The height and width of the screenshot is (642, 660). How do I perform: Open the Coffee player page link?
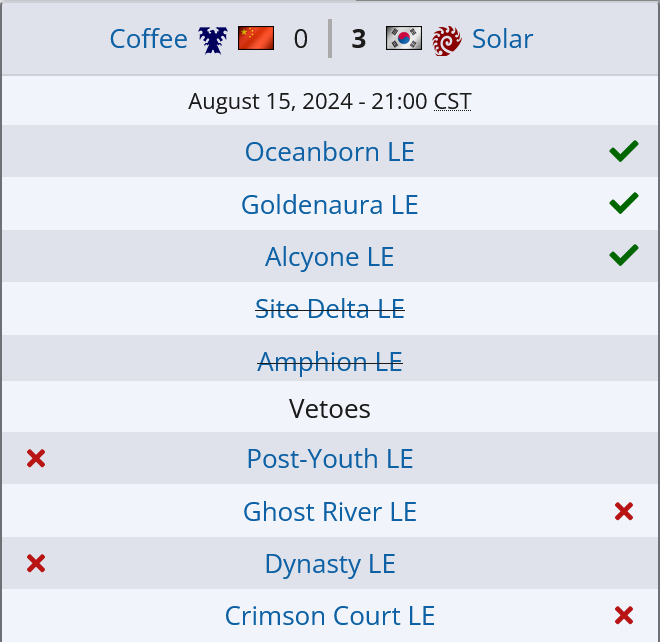pos(149,39)
